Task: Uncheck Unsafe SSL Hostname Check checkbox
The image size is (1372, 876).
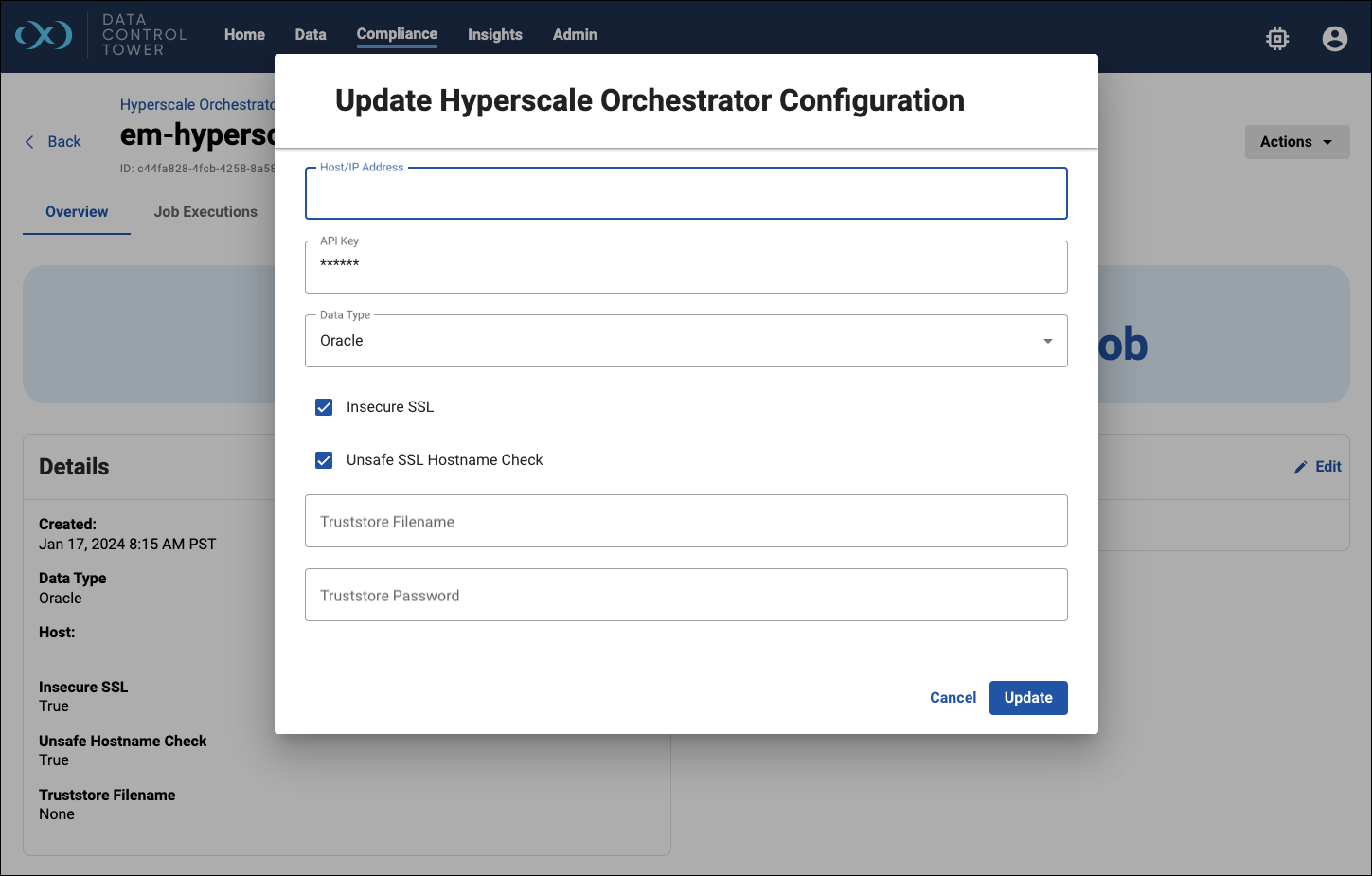Action: coord(324,460)
